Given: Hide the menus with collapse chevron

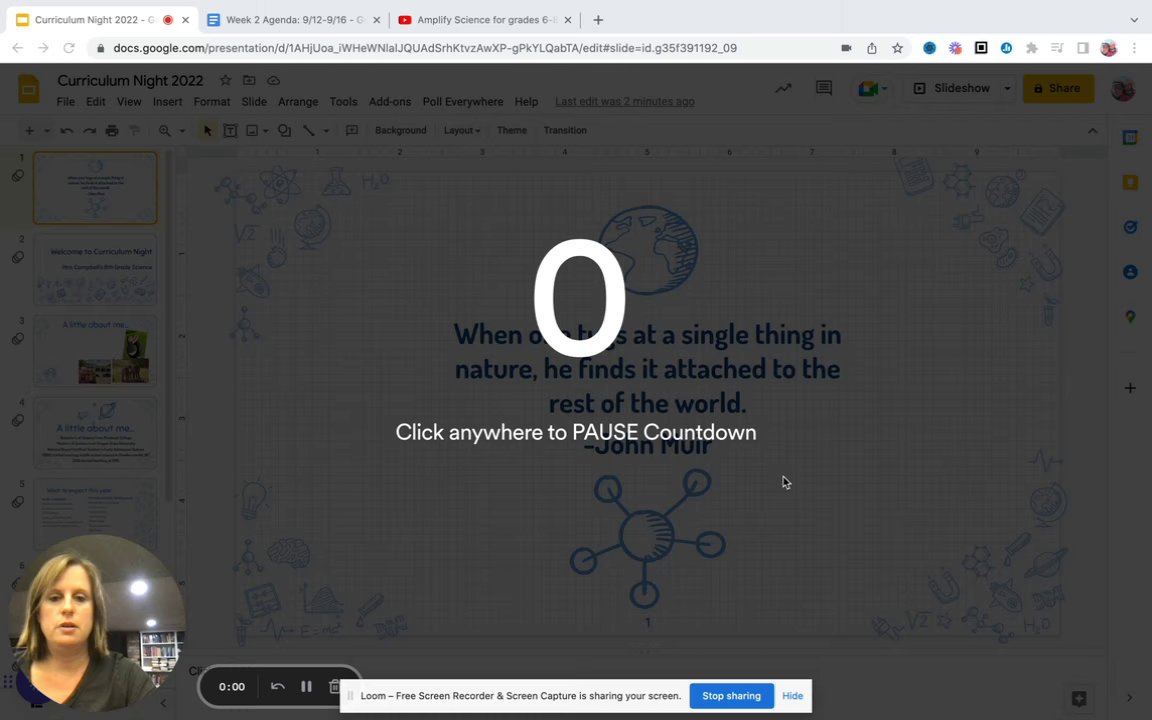Looking at the screenshot, I should pos(1092,131).
